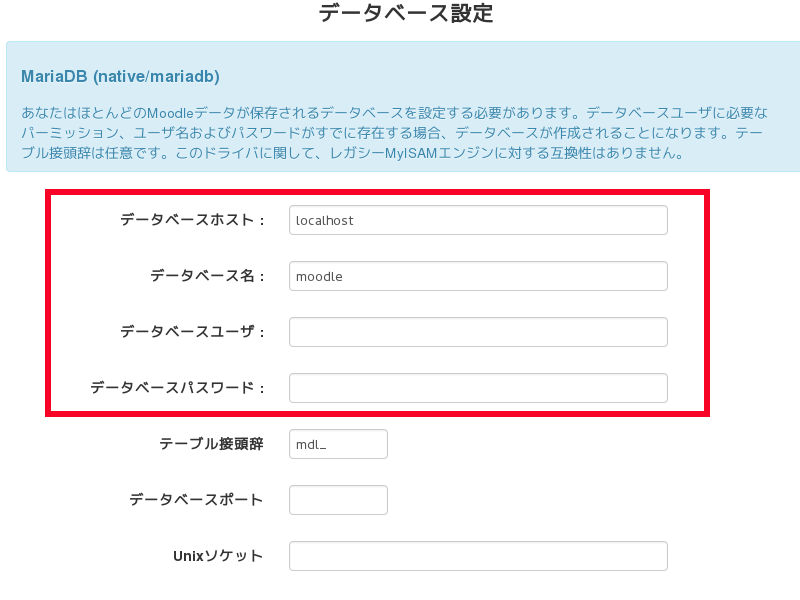Click the データベースホスト input field
This screenshot has width=800, height=600.
[x=478, y=220]
